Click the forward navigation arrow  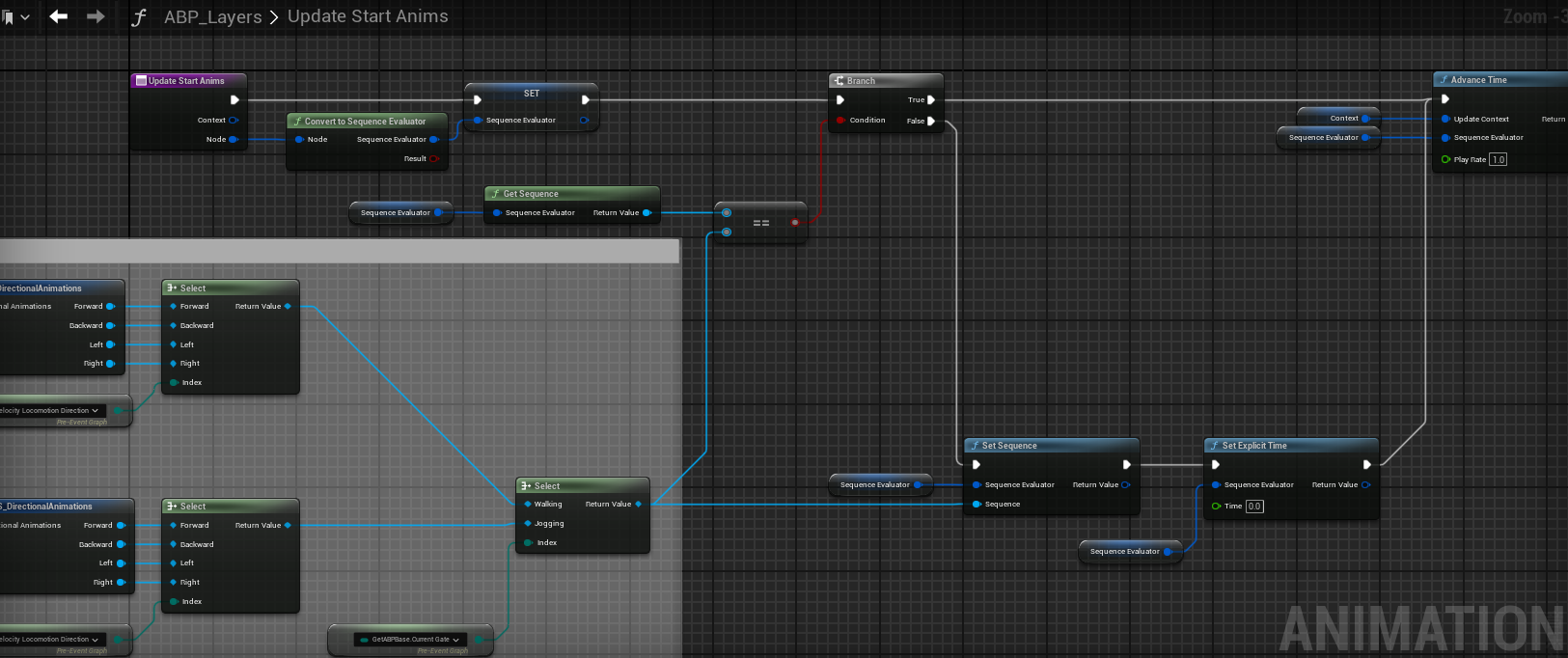tap(96, 16)
